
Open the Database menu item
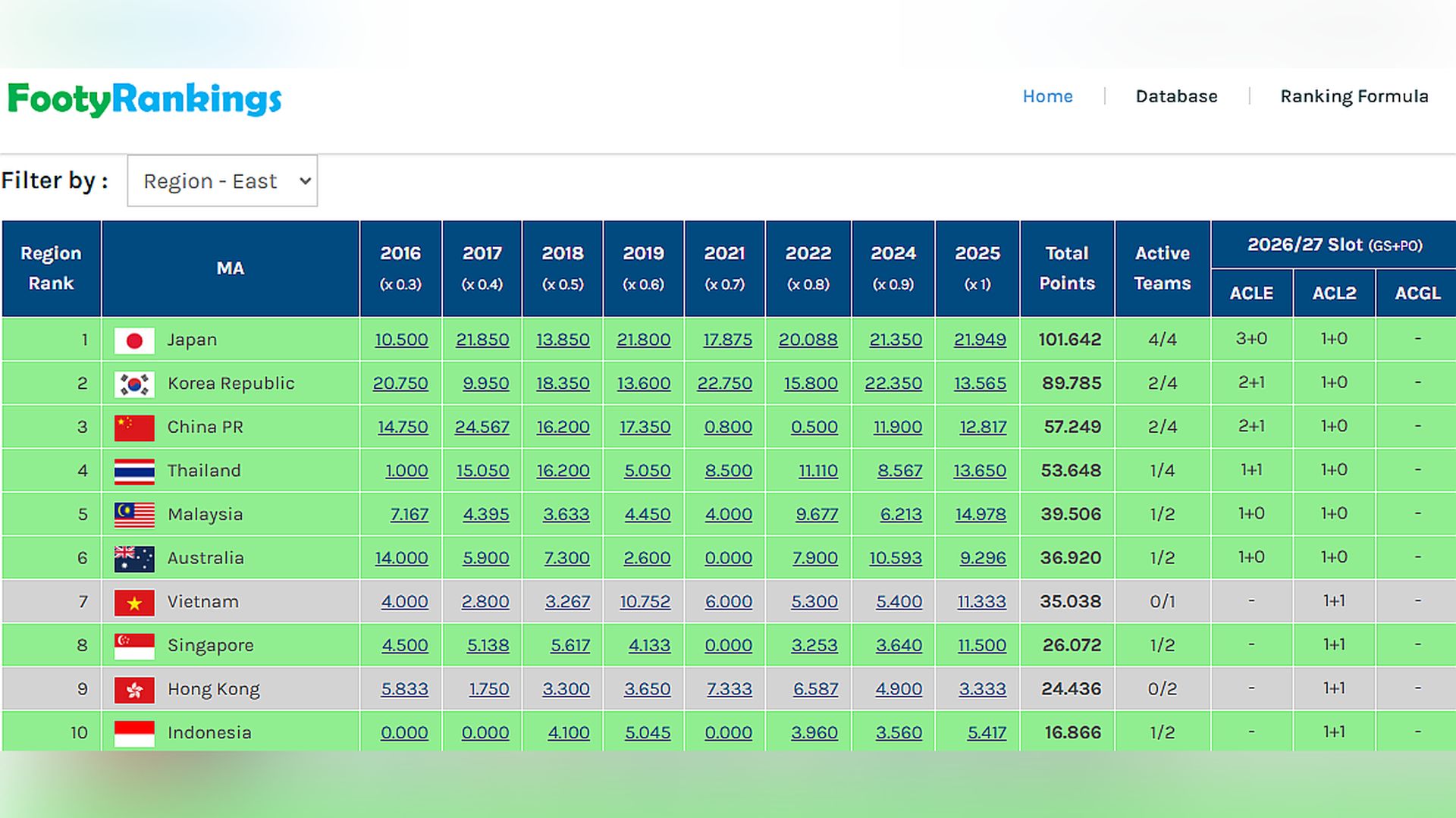[1176, 96]
